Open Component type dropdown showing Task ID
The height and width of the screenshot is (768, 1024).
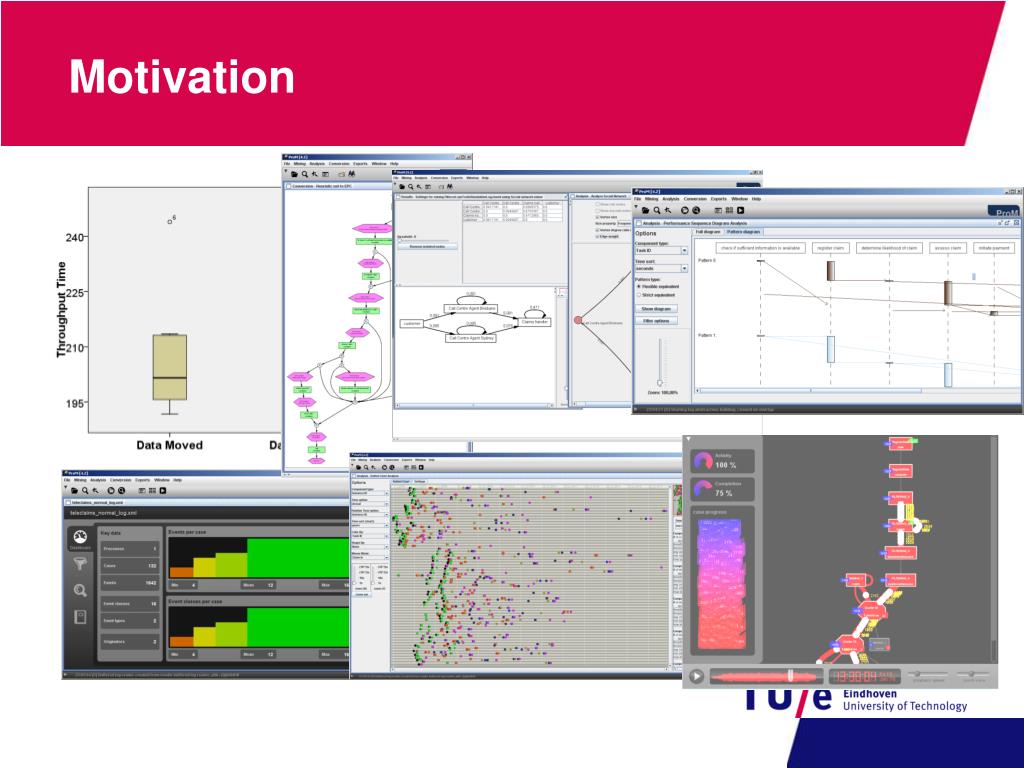662,251
